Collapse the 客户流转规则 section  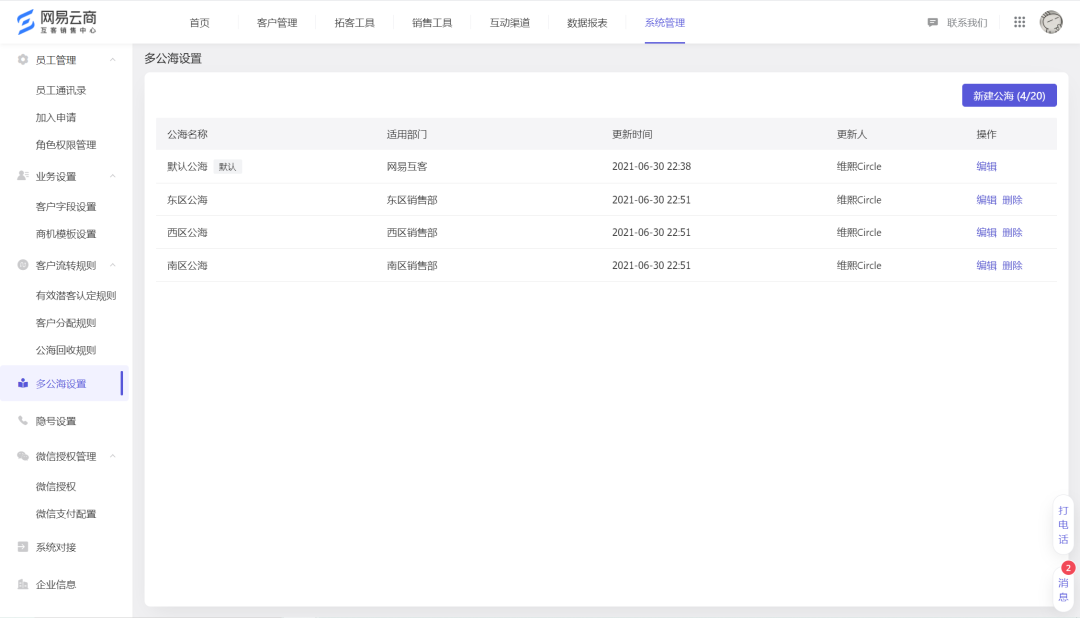pyautogui.click(x=112, y=265)
